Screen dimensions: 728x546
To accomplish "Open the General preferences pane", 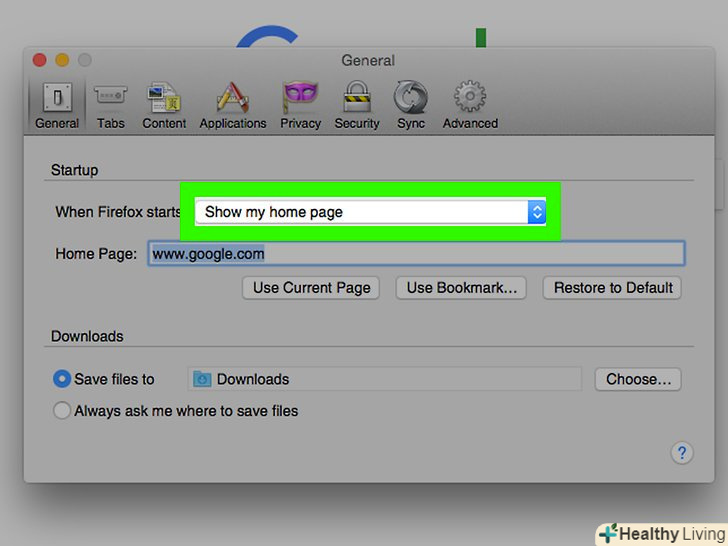I will click(57, 105).
